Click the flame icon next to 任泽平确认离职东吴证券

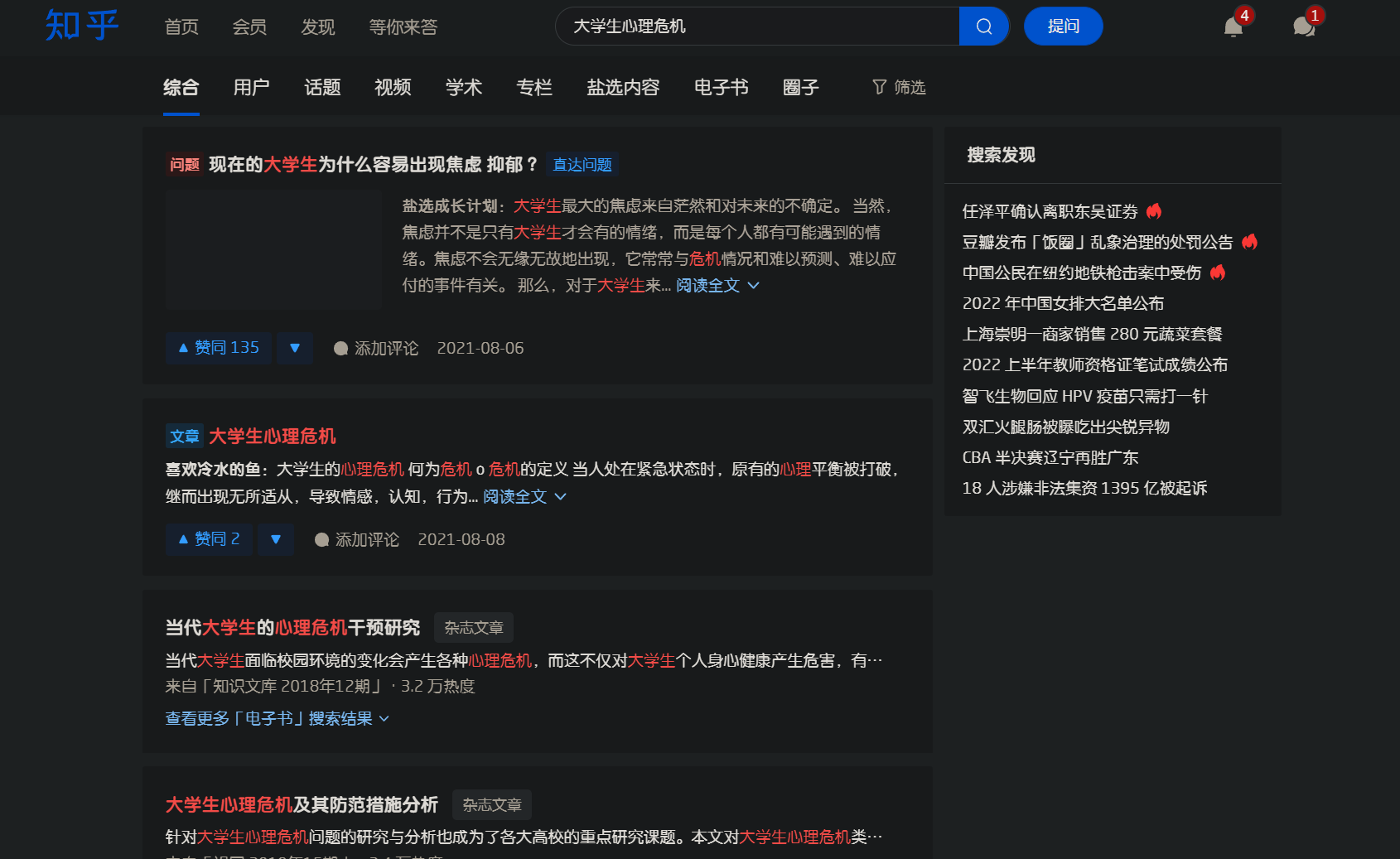(x=1153, y=211)
